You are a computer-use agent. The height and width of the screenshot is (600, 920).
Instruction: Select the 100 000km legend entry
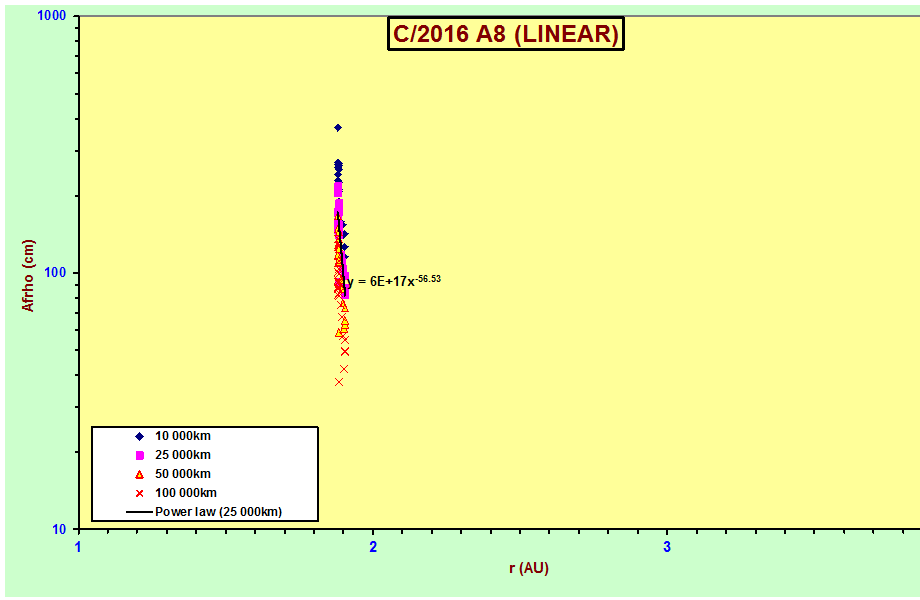pos(185,493)
